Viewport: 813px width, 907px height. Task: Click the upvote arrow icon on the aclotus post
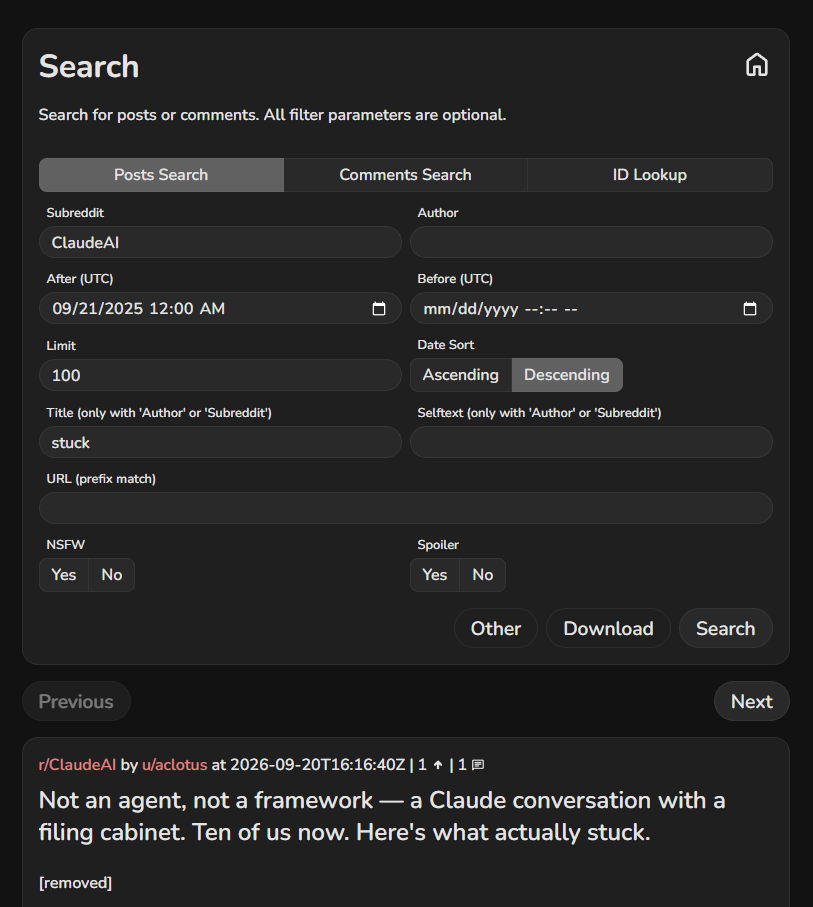[x=438, y=765]
